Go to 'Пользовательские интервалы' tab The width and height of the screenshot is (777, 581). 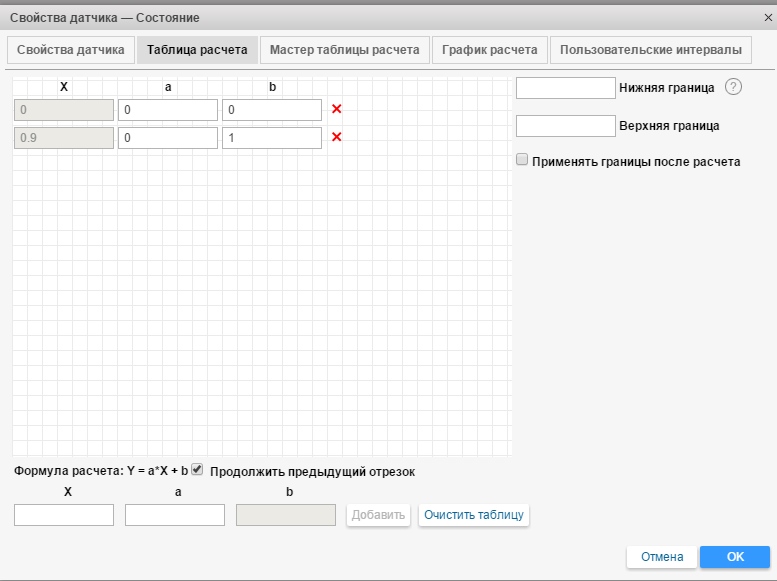(651, 50)
